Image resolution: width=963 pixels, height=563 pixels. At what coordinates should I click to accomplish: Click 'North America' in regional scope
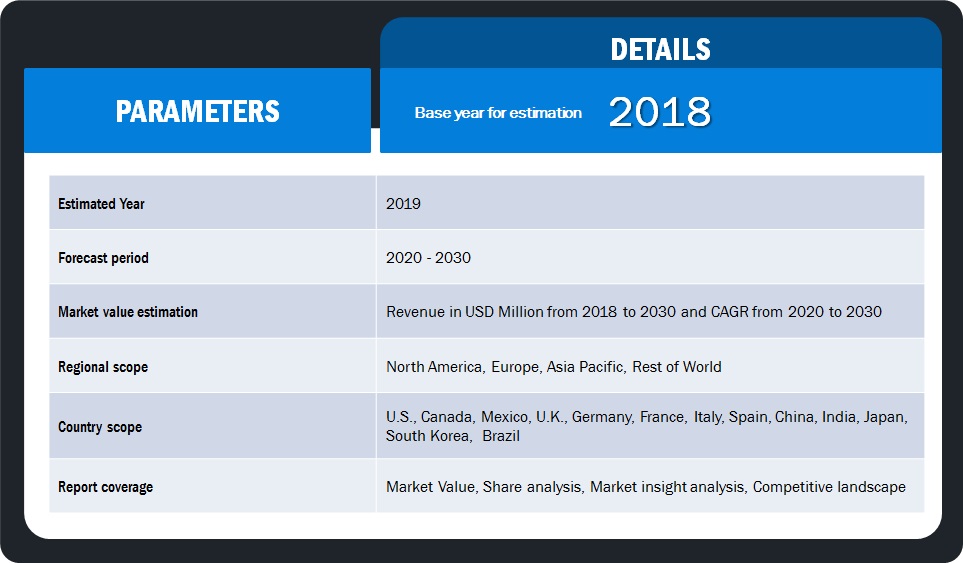click(x=434, y=367)
